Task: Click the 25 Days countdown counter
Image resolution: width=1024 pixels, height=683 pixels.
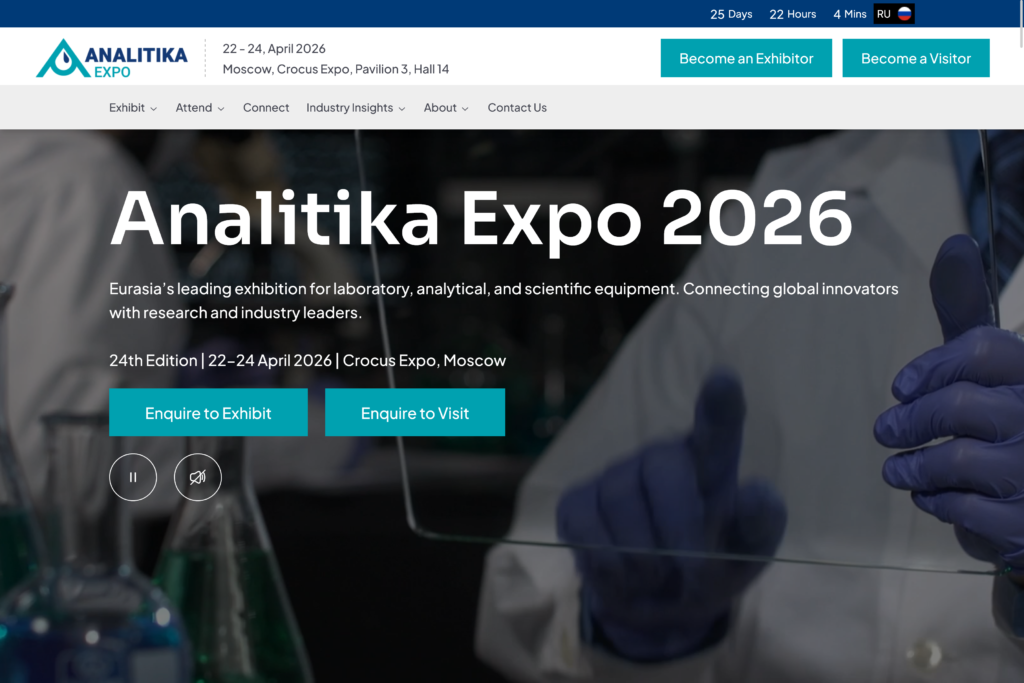Action: pyautogui.click(x=731, y=14)
